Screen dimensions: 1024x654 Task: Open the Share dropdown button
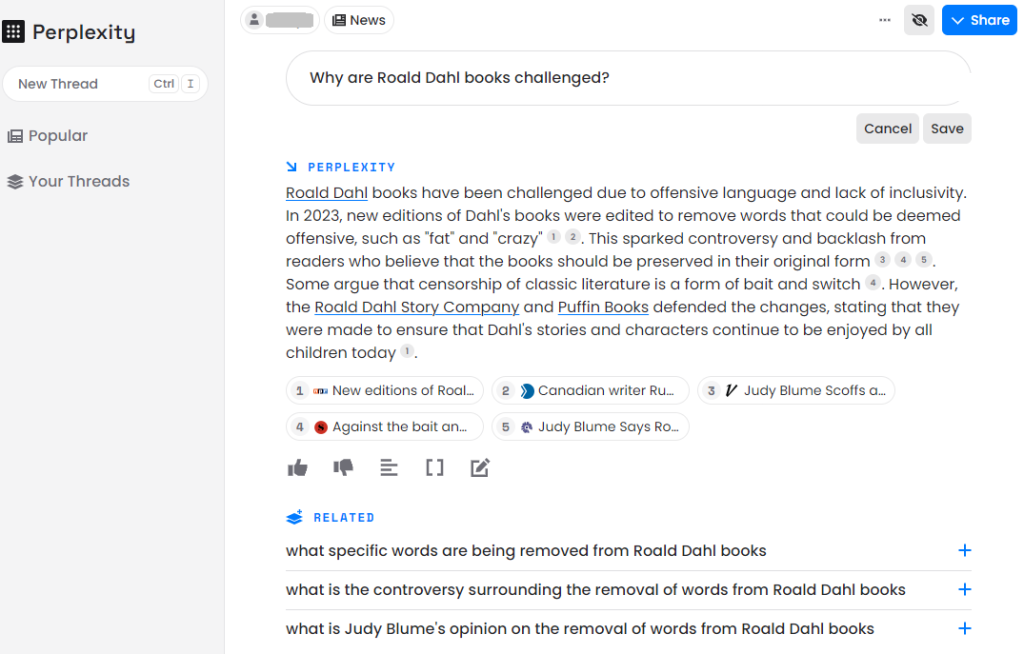[x=979, y=20]
